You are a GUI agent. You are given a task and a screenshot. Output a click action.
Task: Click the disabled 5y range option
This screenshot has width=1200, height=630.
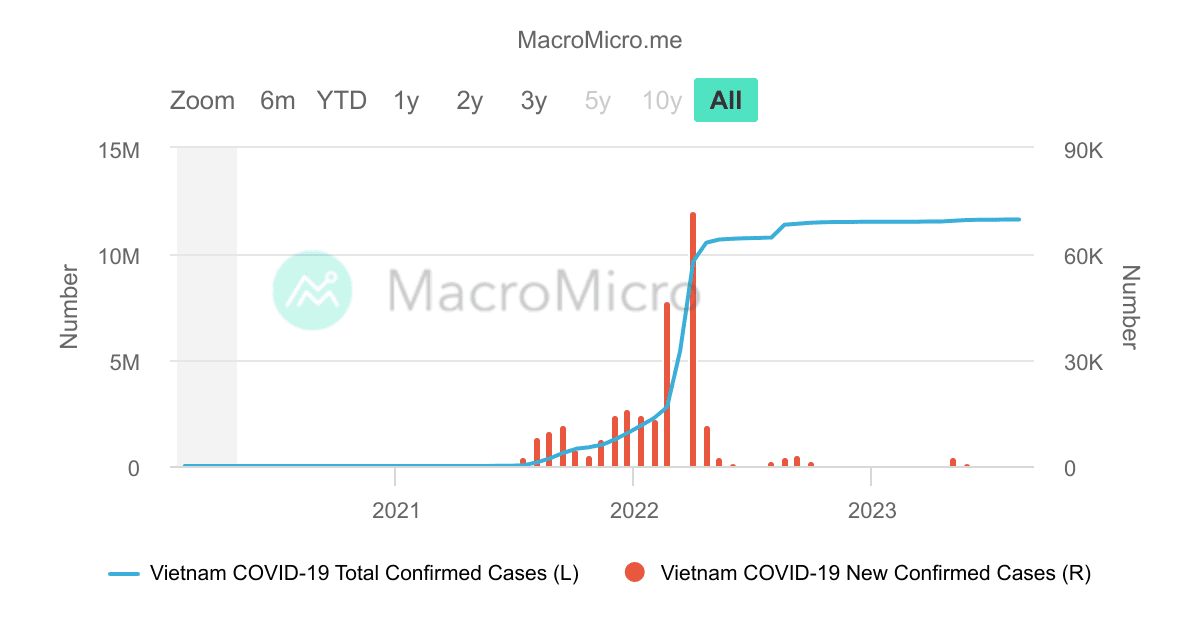(596, 100)
